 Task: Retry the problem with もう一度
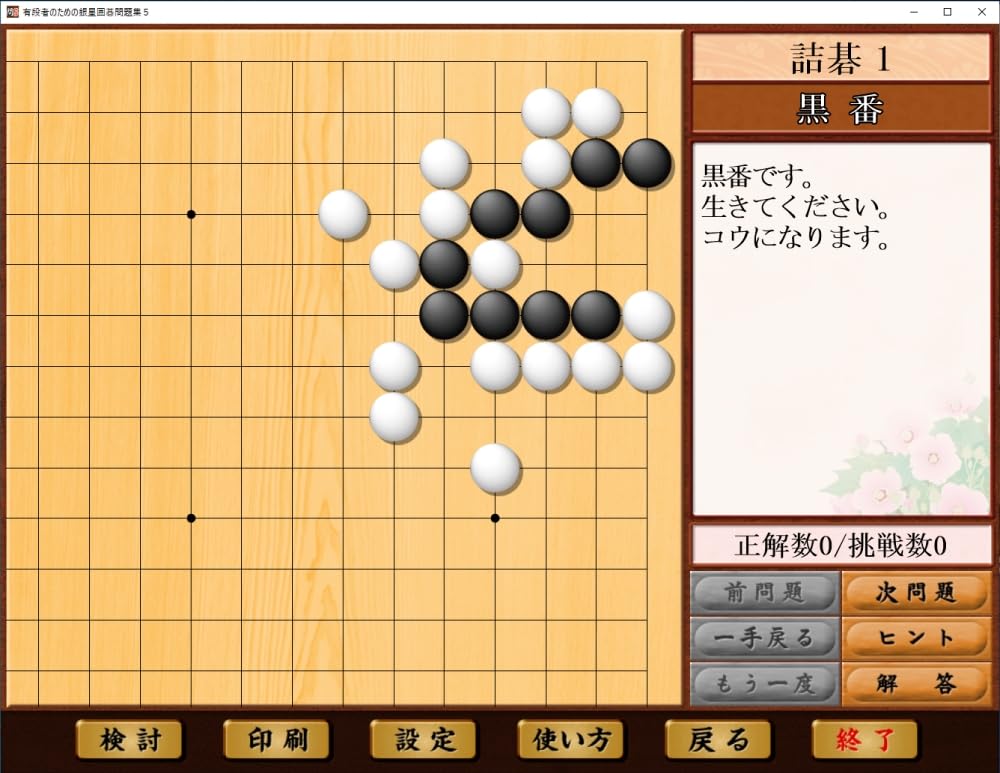(765, 684)
